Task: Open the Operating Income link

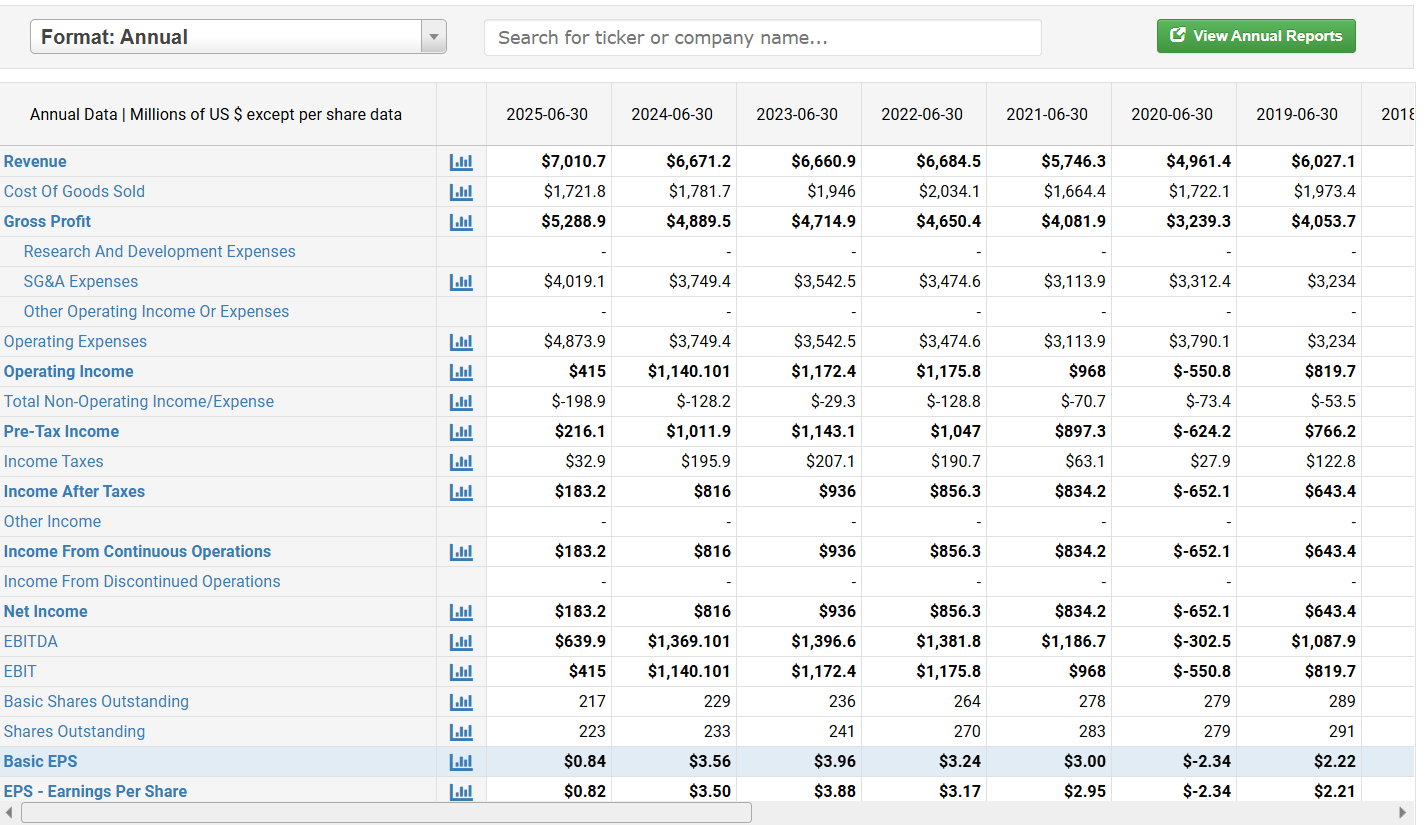Action: (68, 371)
